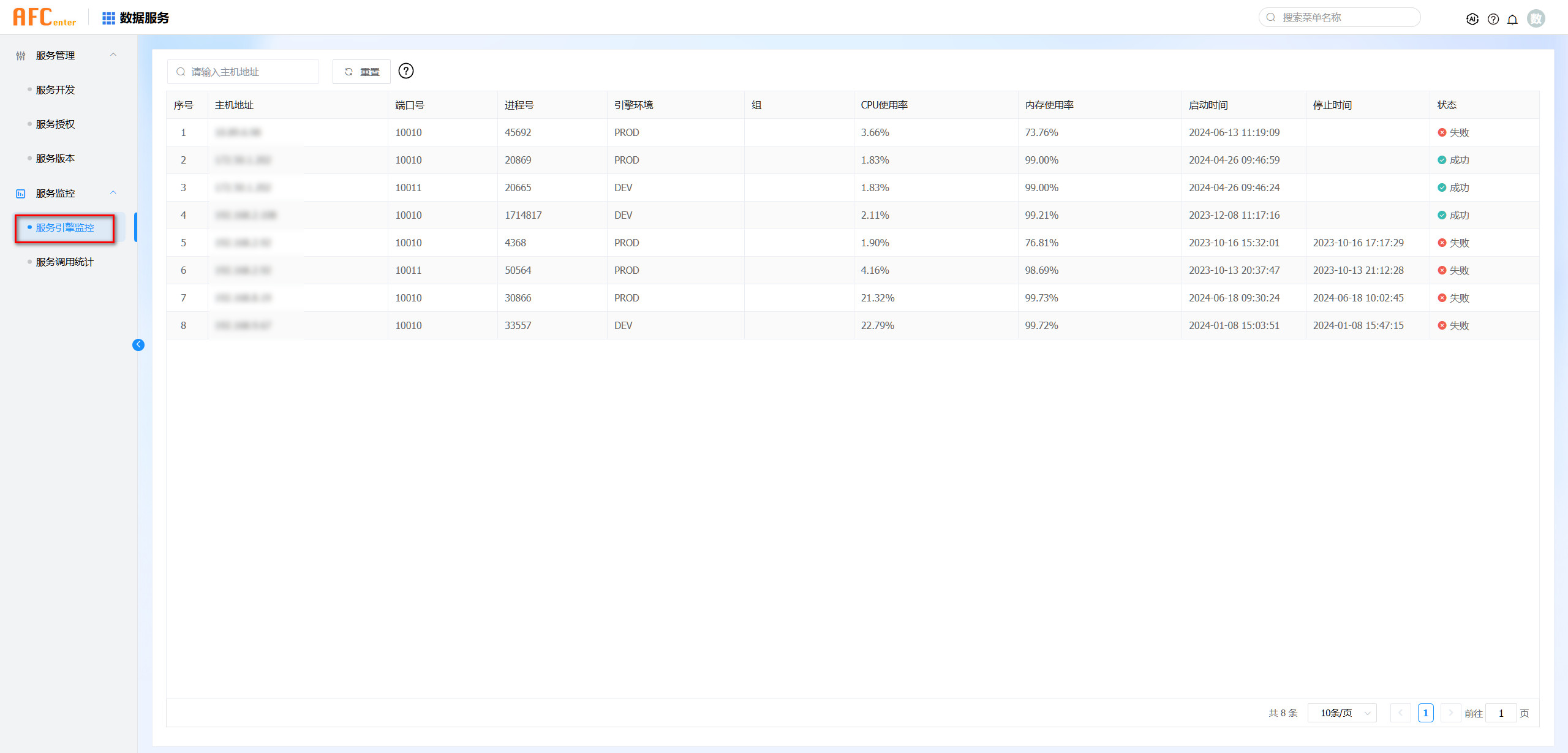Viewport: 1568px width, 753px height.
Task: Click the red failed status icon in row 1
Action: [1442, 132]
